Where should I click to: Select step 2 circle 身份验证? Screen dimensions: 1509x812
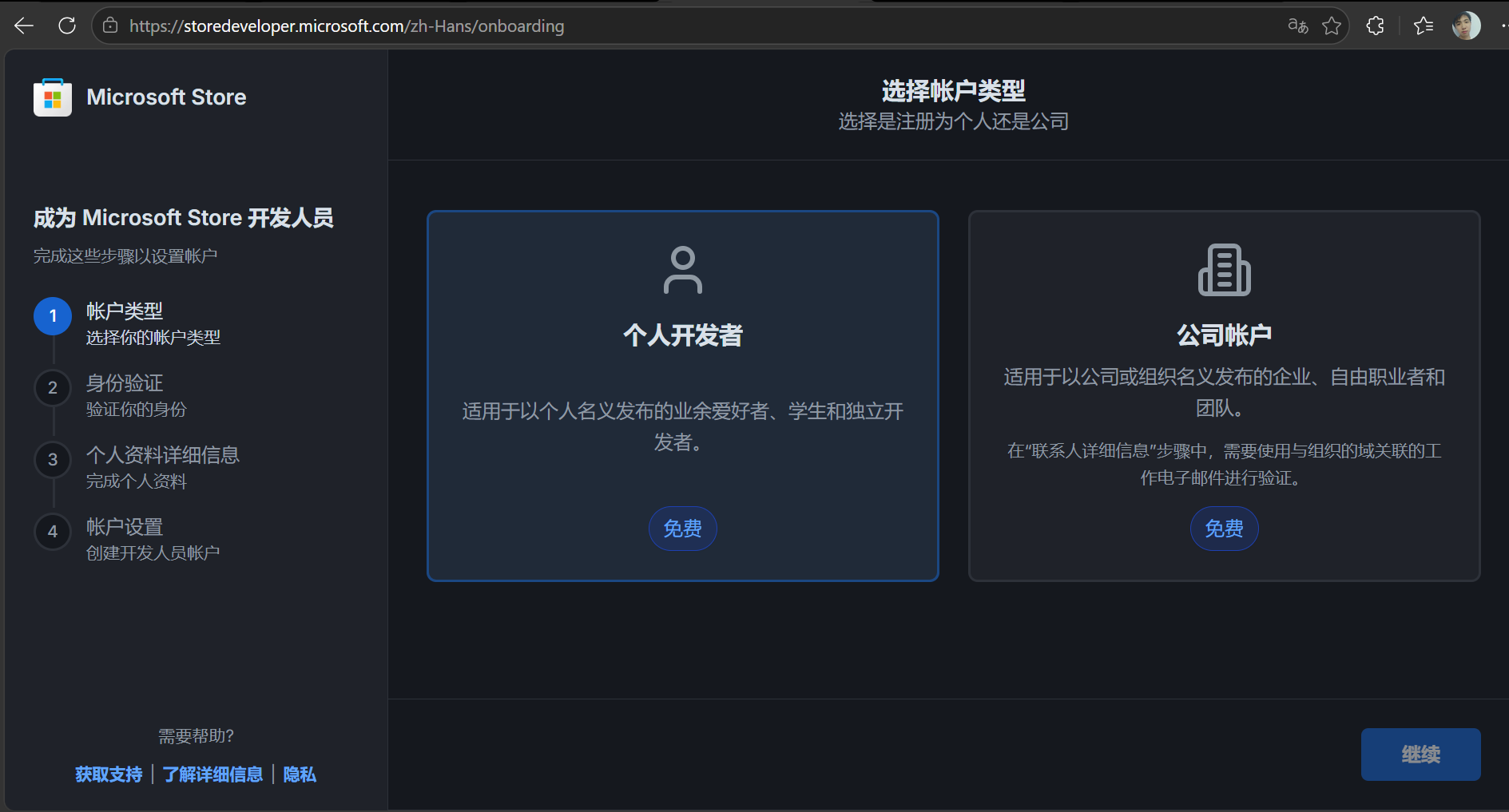click(x=53, y=388)
